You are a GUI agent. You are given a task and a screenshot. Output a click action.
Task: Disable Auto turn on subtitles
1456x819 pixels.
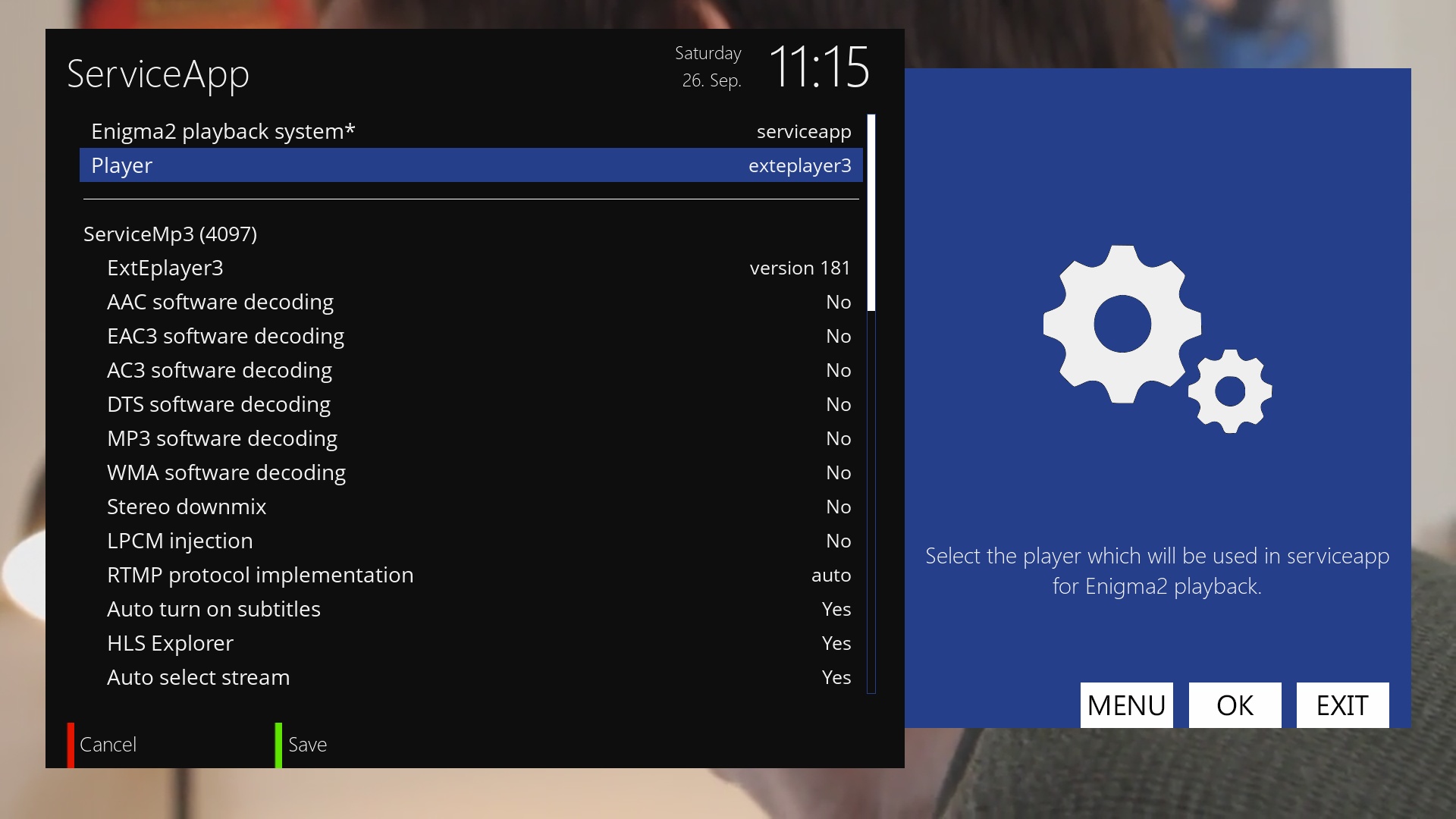pos(471,609)
